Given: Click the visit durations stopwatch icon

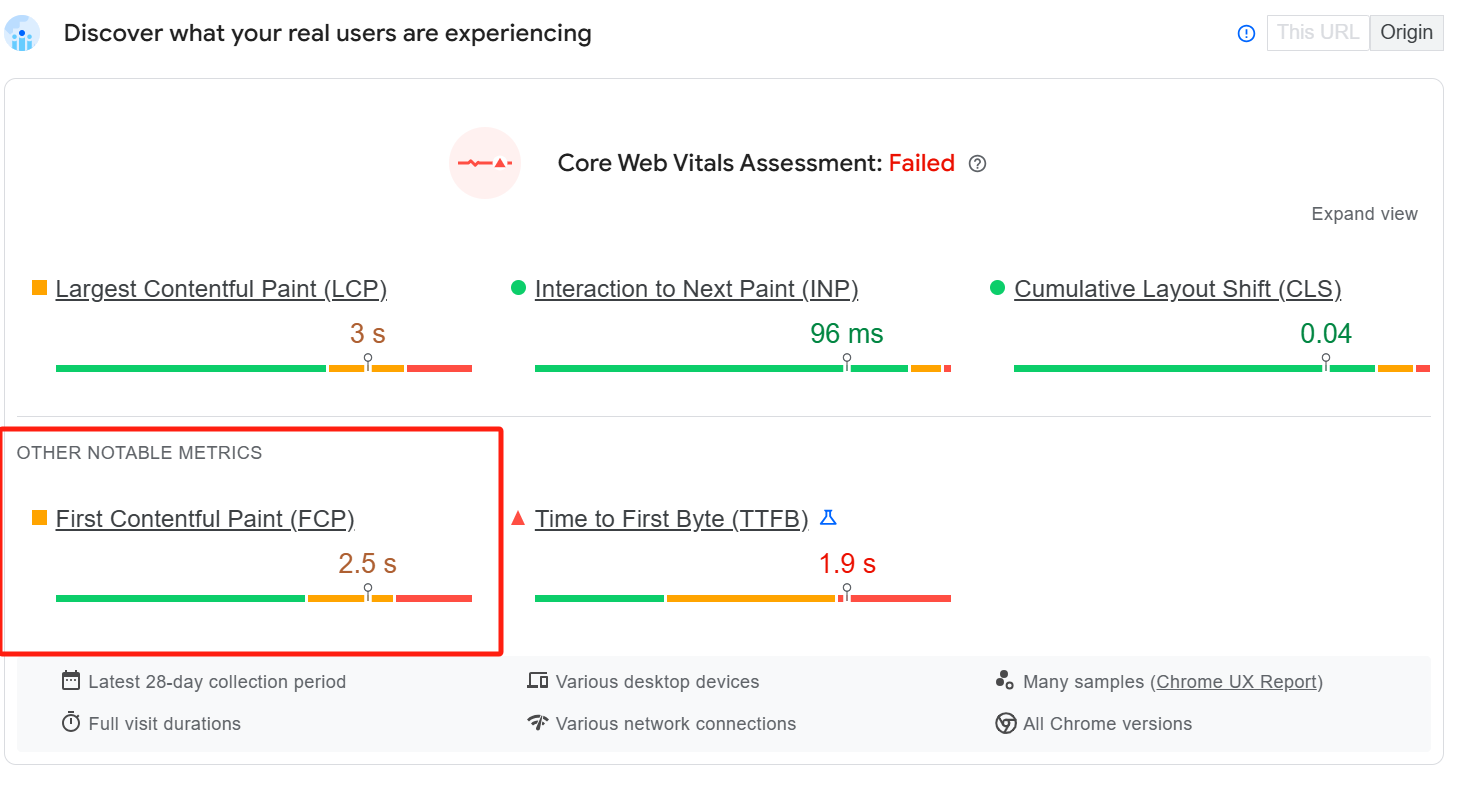Looking at the screenshot, I should coord(71,722).
